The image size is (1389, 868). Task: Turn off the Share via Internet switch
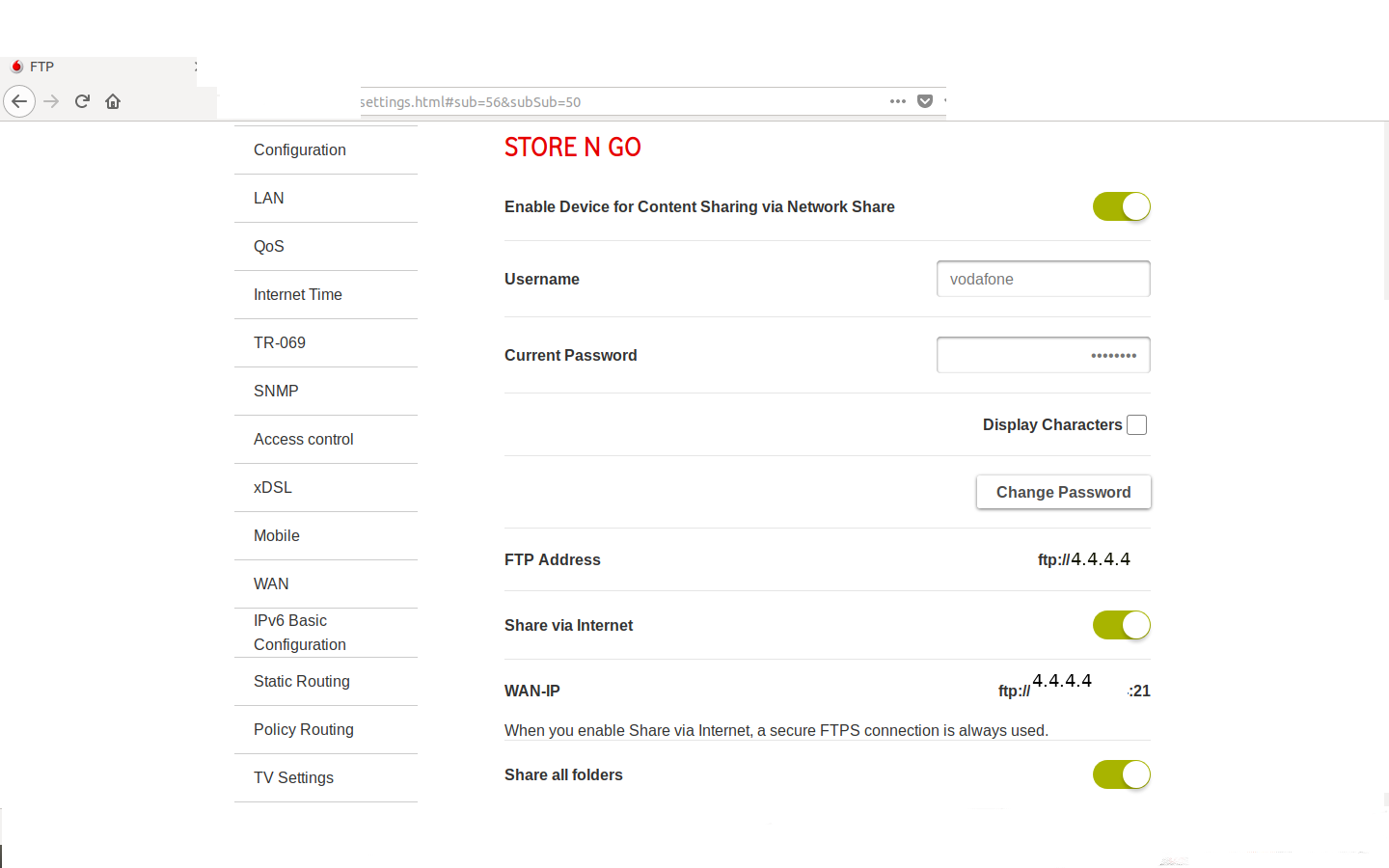[1121, 625]
